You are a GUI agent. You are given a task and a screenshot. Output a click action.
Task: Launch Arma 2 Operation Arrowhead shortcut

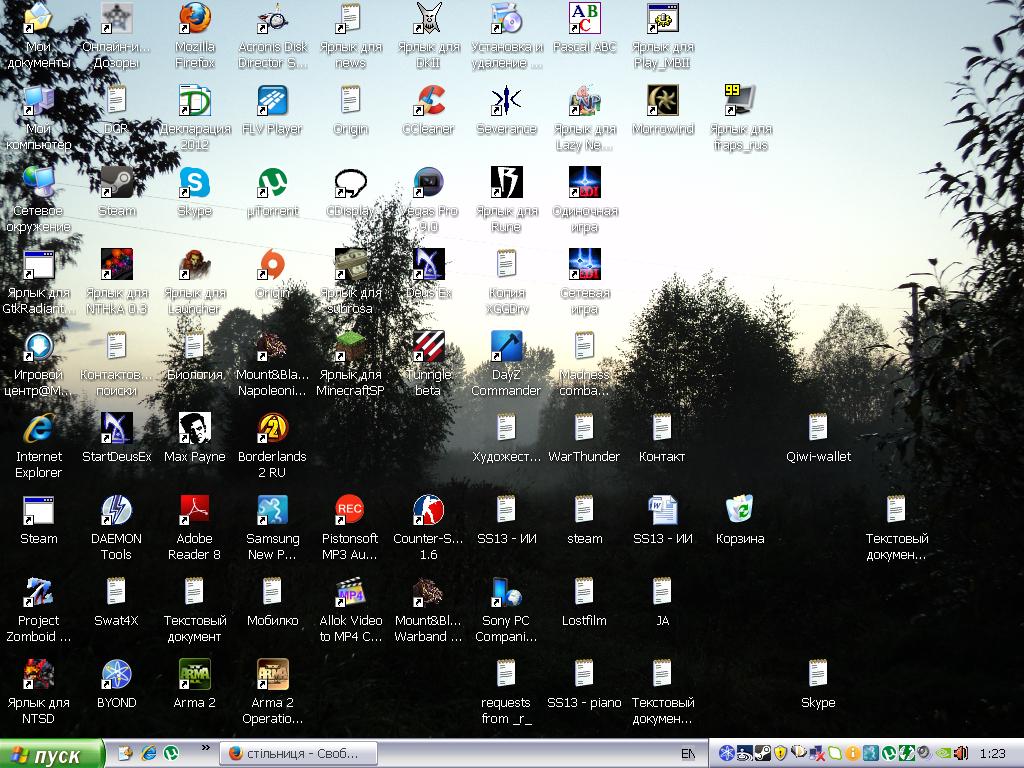tap(272, 692)
